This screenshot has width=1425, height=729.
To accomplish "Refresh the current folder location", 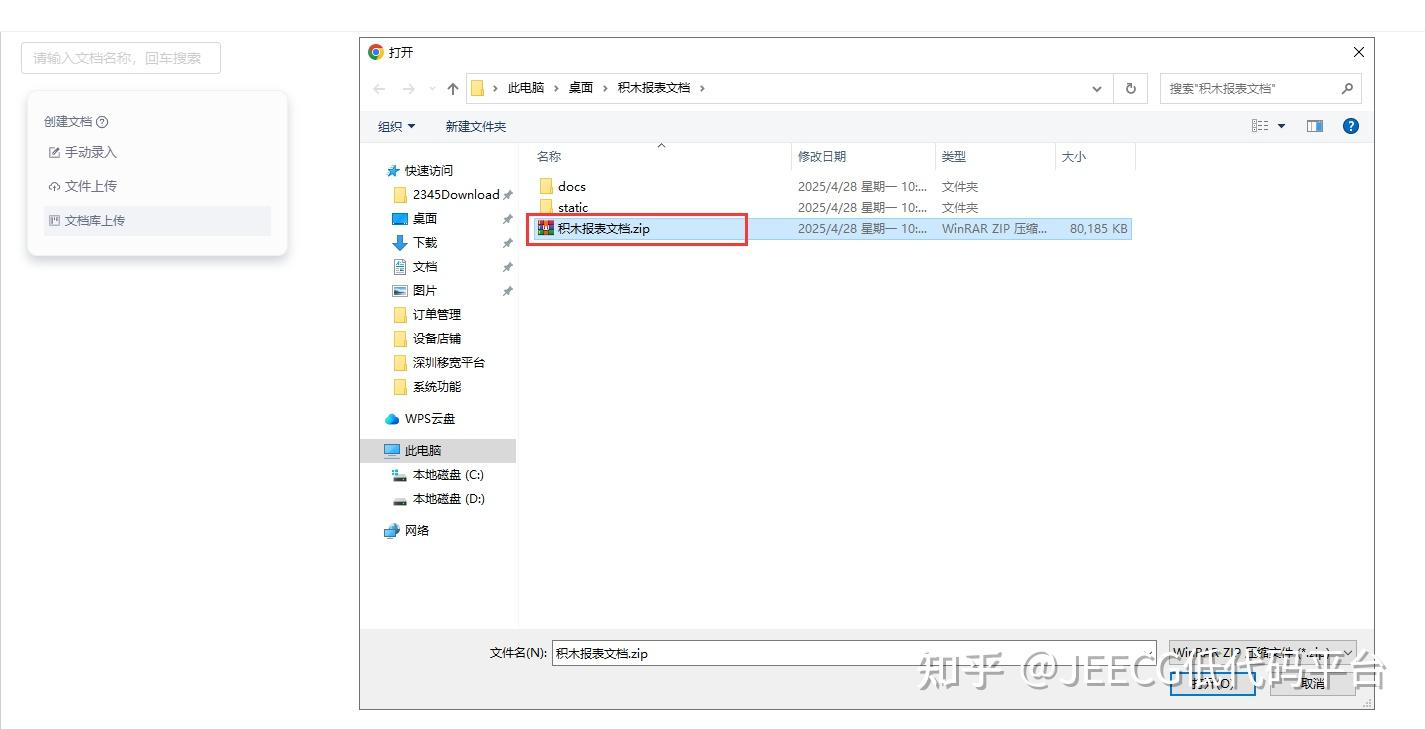I will (x=1130, y=88).
